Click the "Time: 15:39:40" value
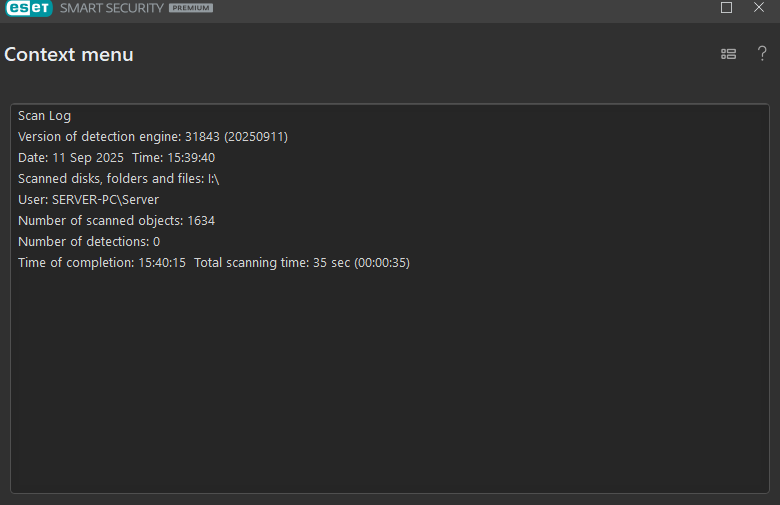Image resolution: width=780 pixels, height=505 pixels. coord(174,158)
